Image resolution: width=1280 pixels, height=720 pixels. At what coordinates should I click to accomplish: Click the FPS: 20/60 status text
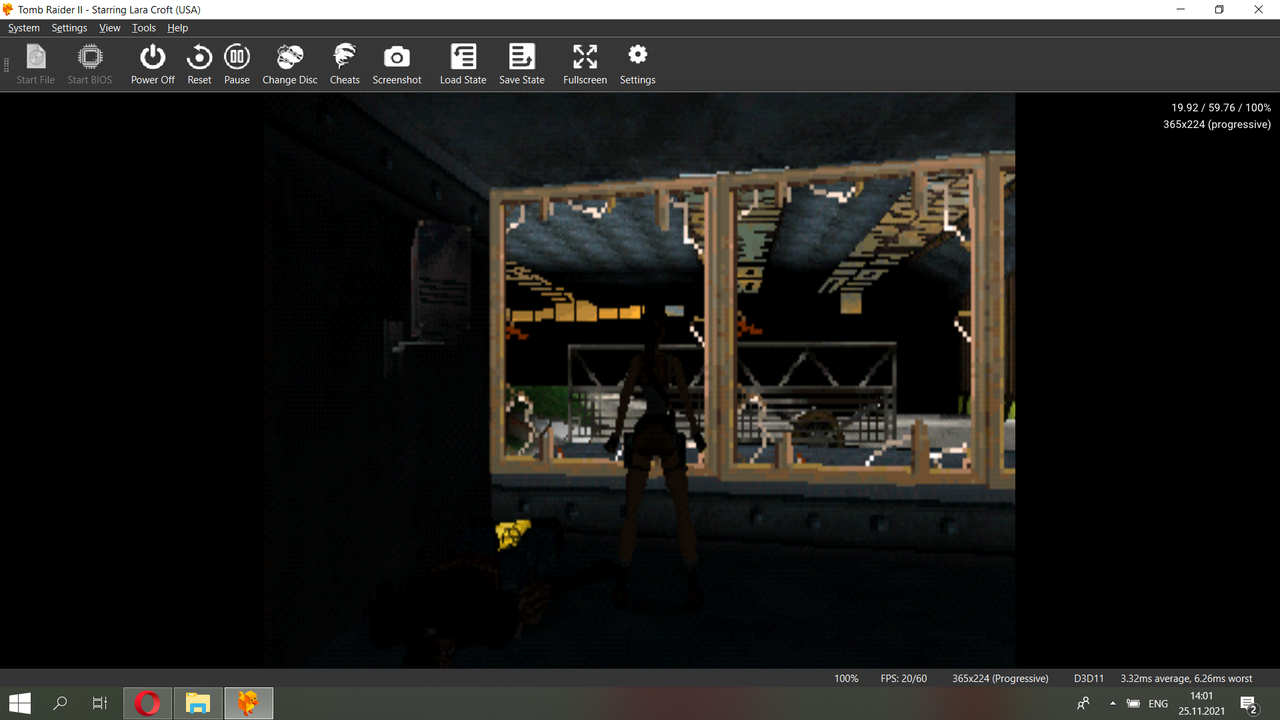click(x=904, y=678)
